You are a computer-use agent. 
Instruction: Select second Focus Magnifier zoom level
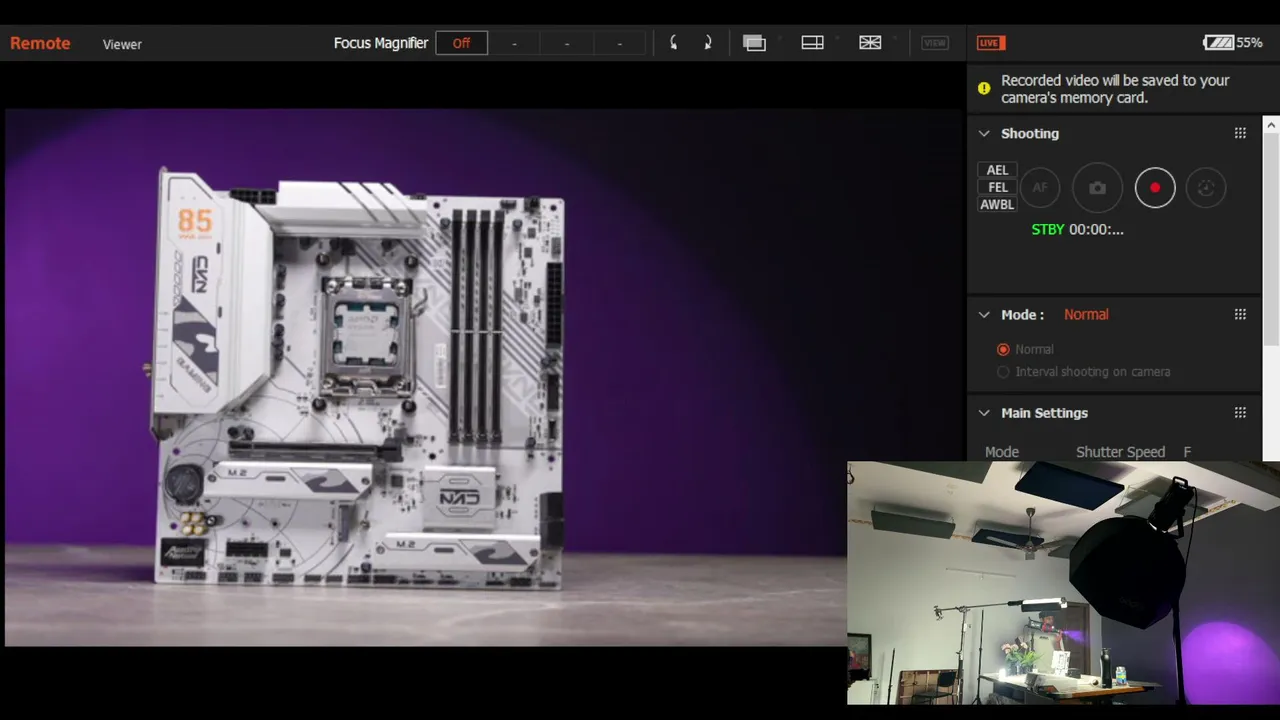[567, 43]
